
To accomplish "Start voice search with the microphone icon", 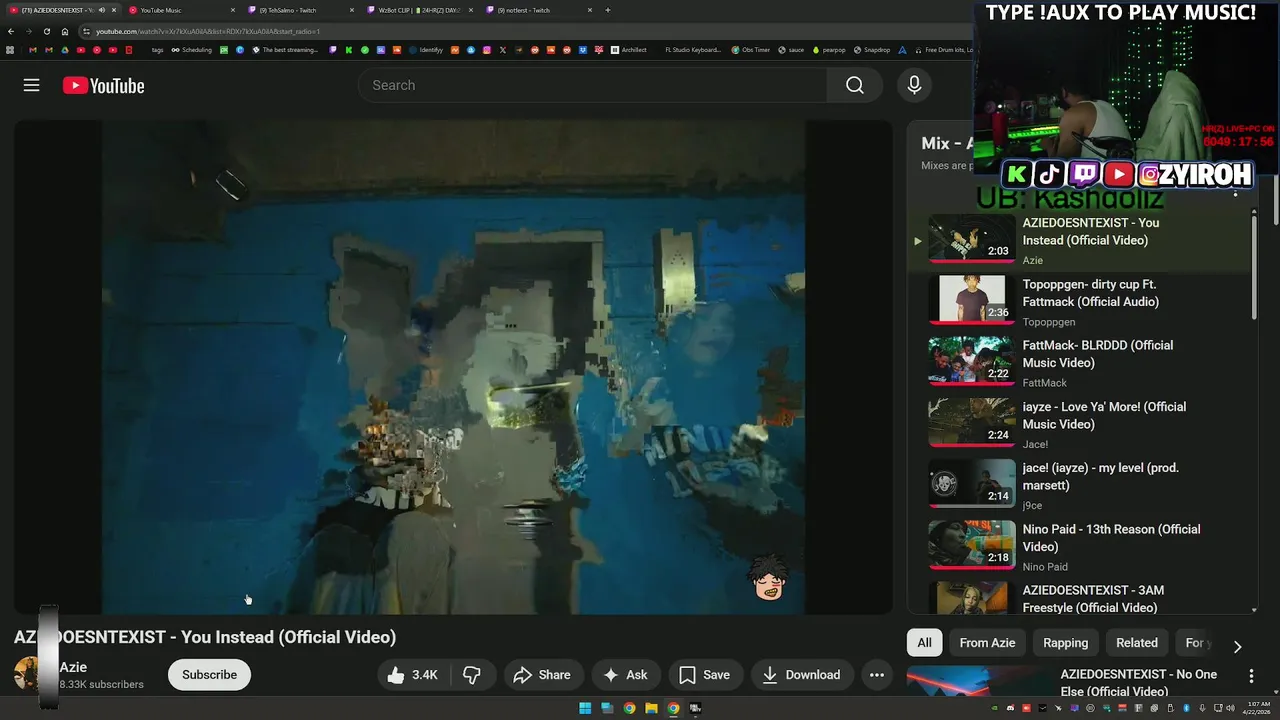I will 914,85.
